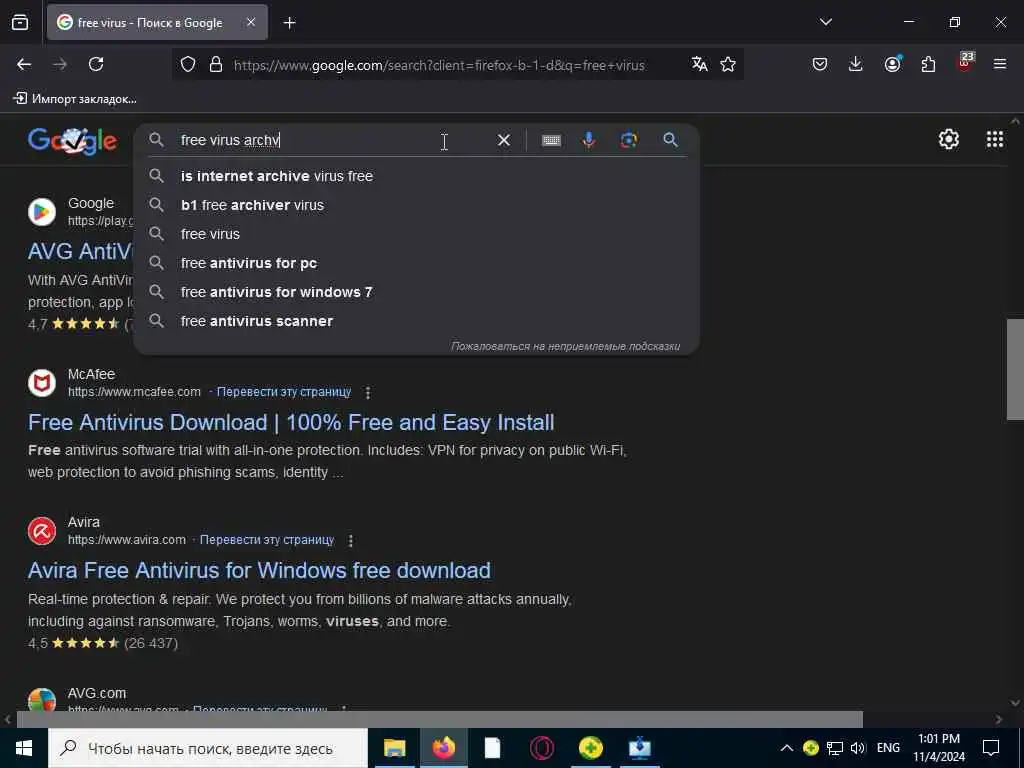
Task: Go to Google home via logo
Action: 72,140
